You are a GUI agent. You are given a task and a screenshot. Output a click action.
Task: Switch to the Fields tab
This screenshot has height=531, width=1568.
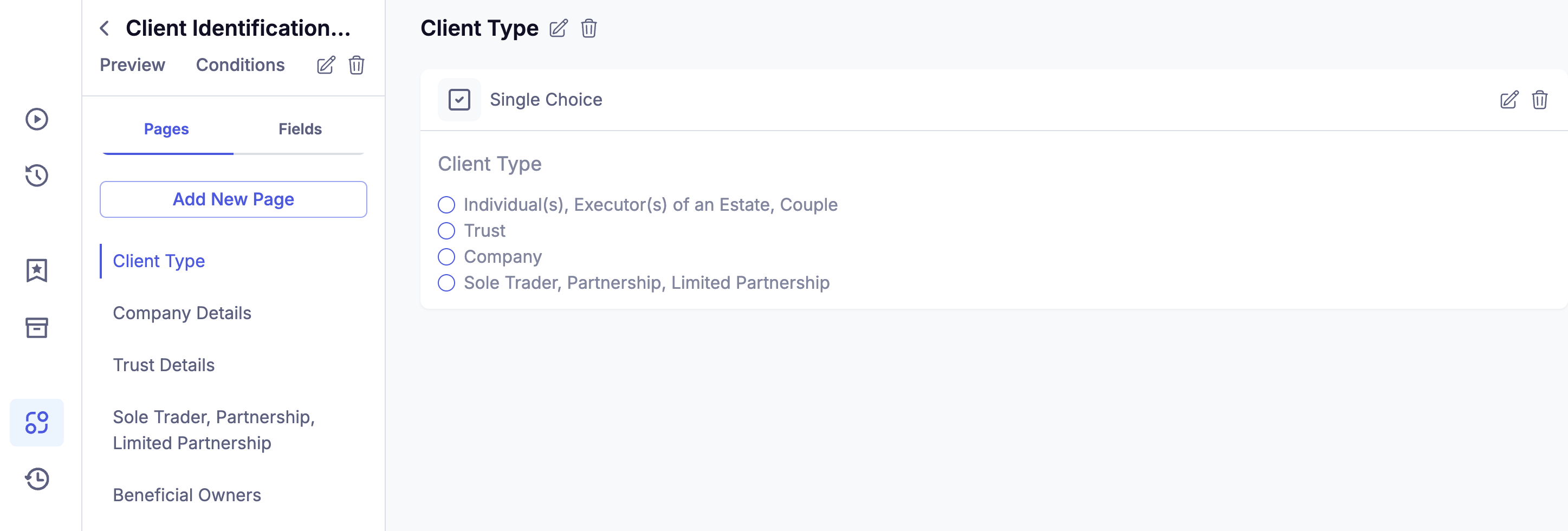[300, 129]
